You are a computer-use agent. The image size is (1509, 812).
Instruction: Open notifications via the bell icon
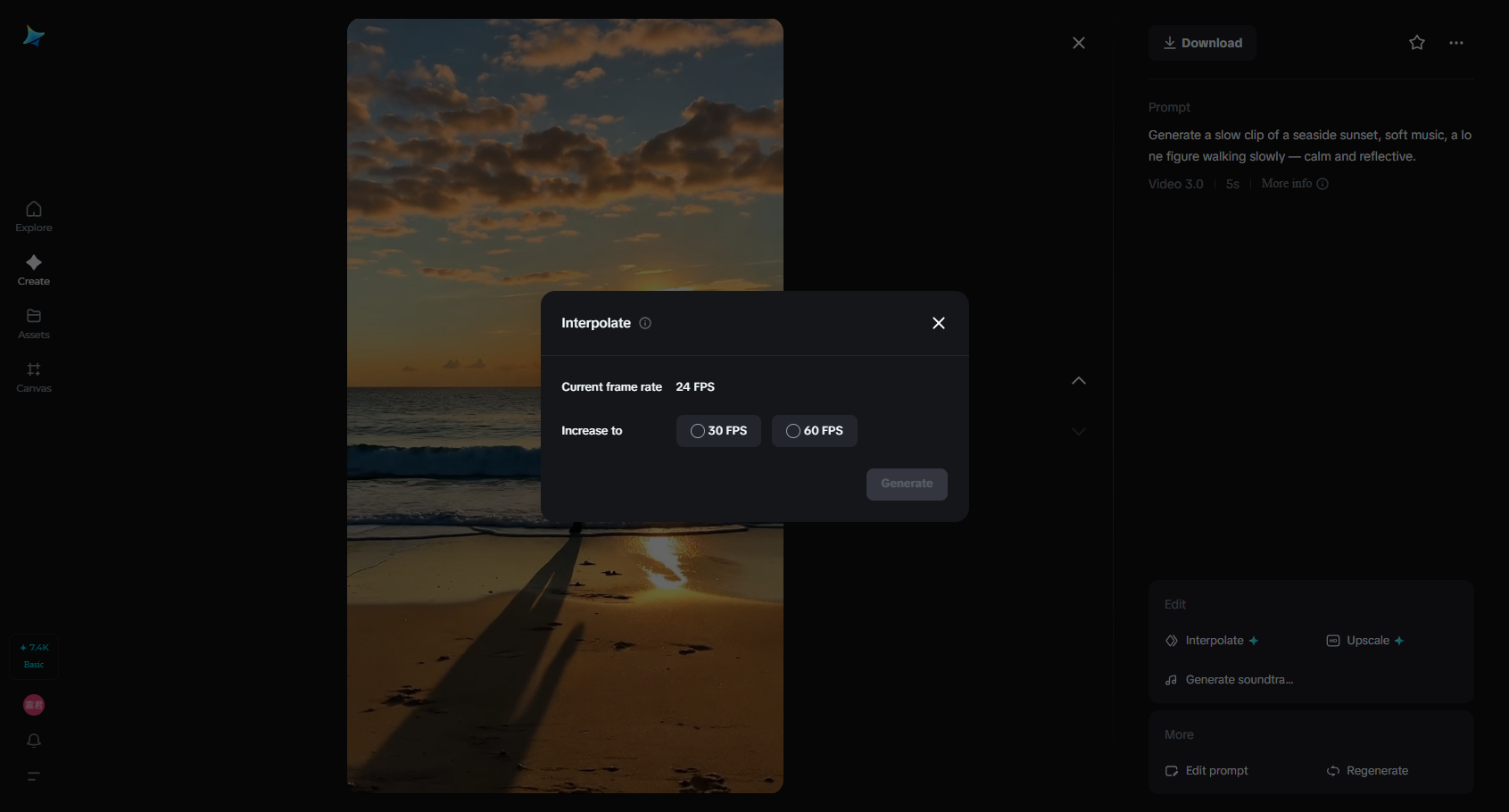(33, 741)
